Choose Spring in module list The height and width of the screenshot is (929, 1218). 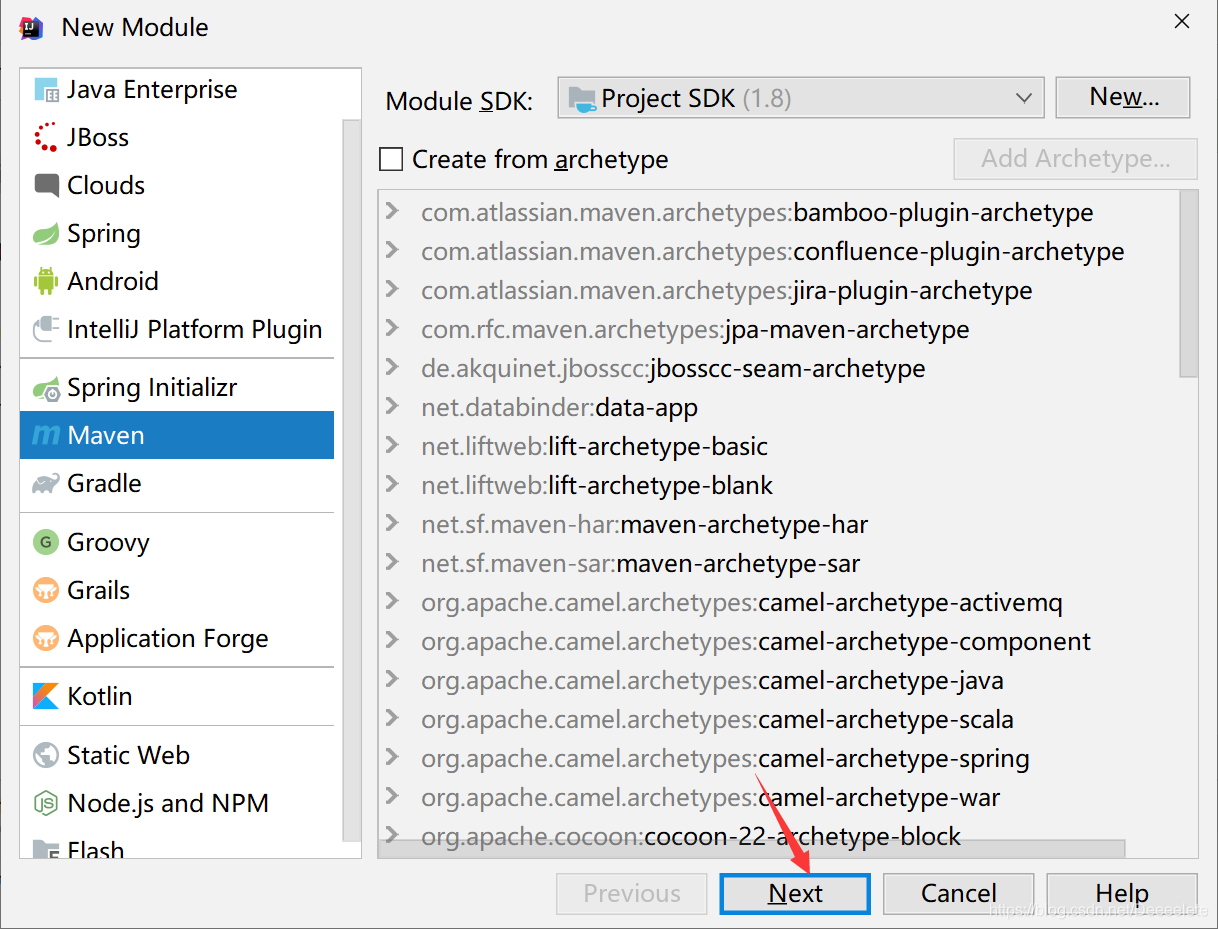point(177,234)
